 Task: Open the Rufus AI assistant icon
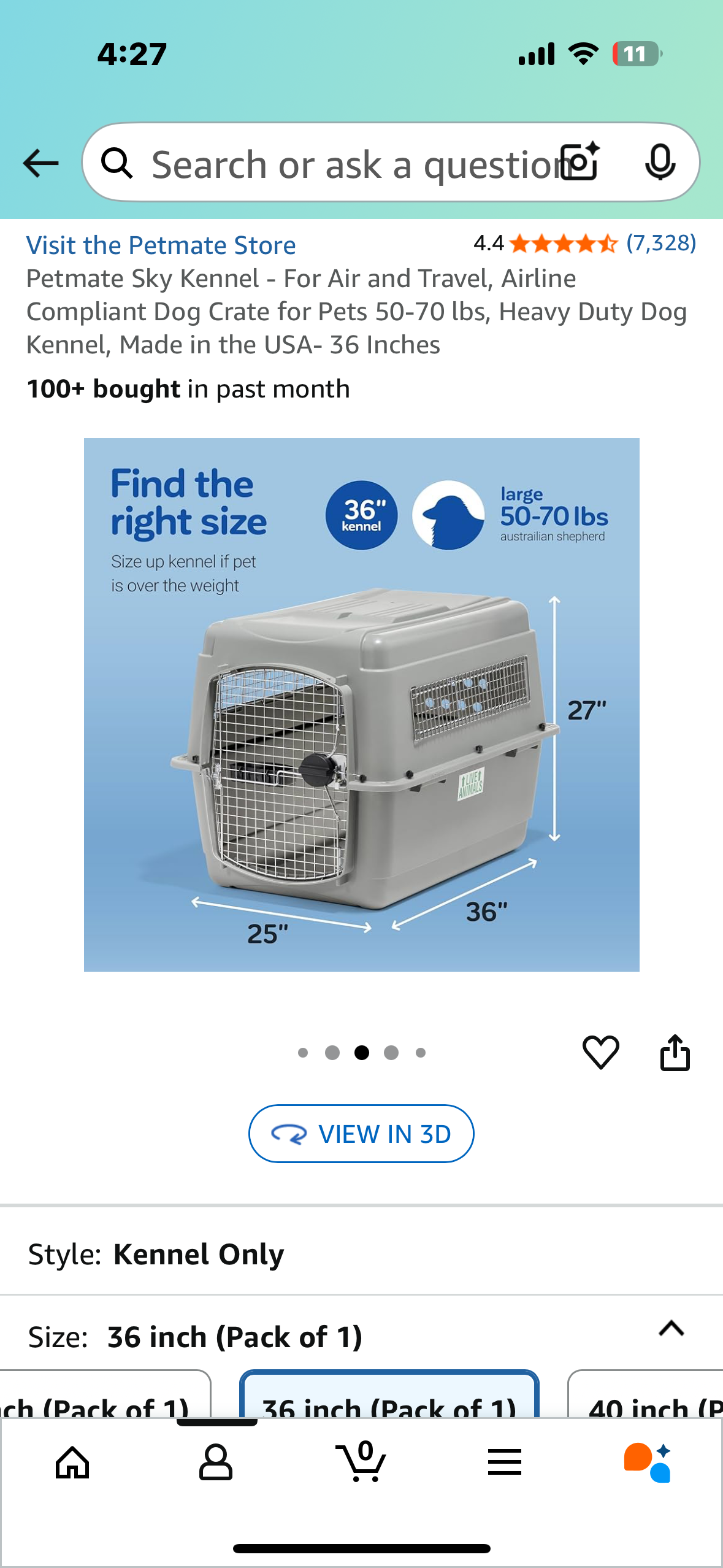tap(648, 1462)
